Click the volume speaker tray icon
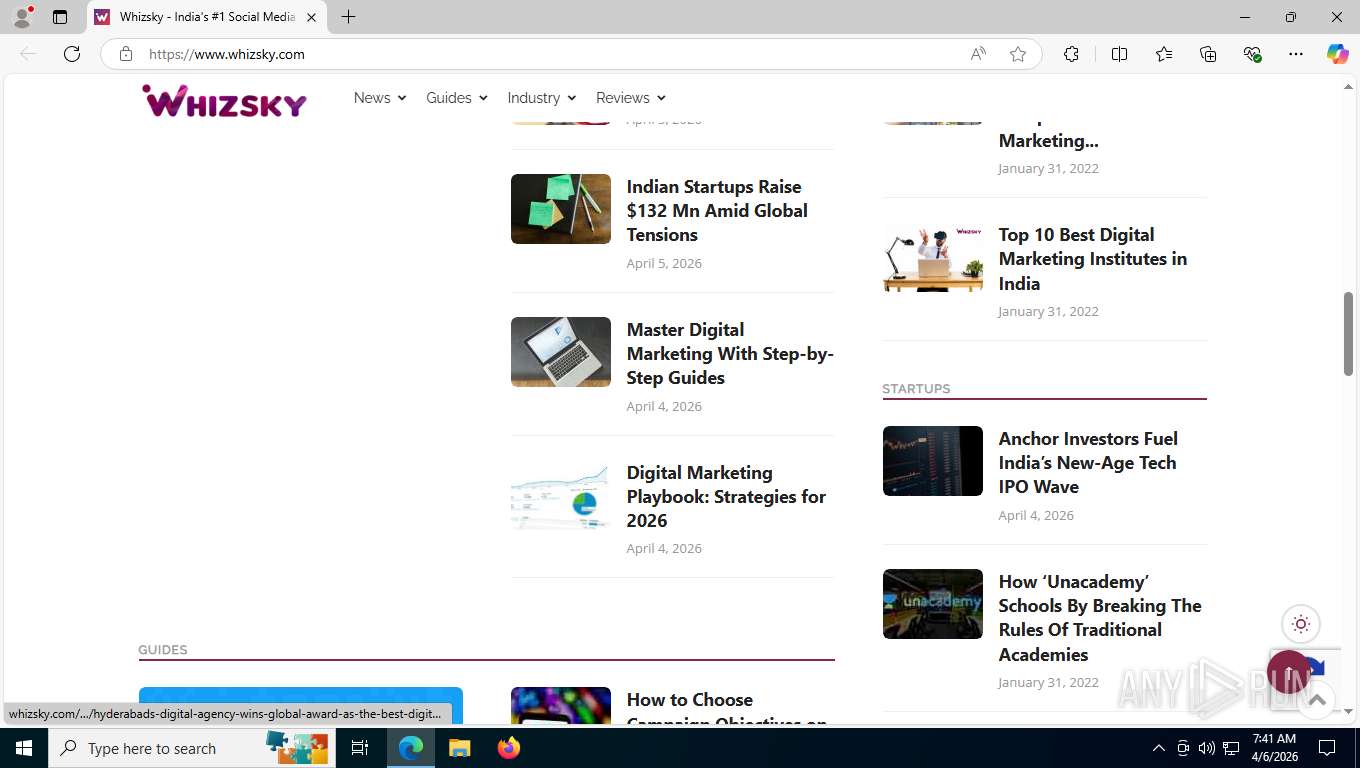Viewport: 1360px width, 768px height. 1206,748
